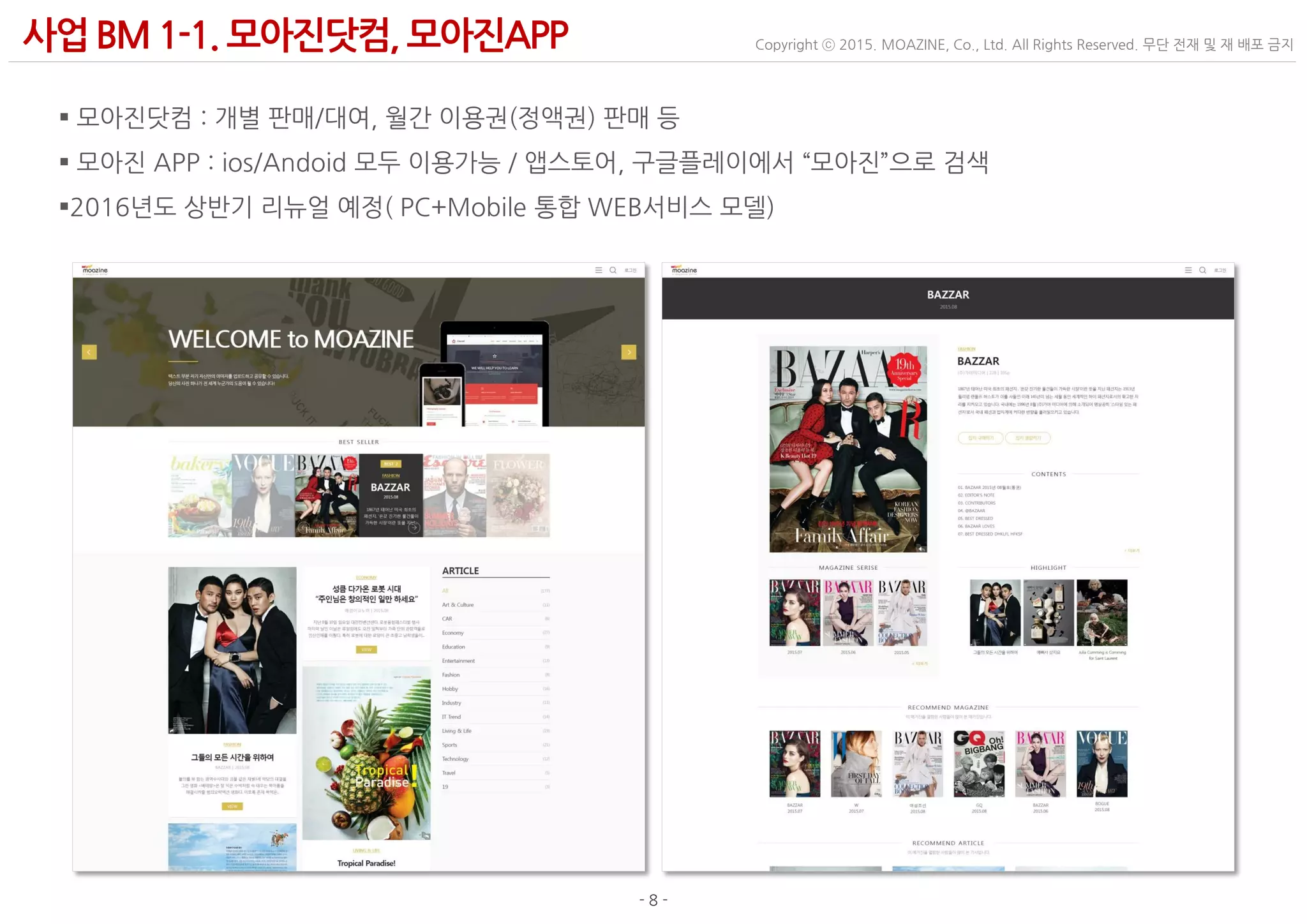1307x924 pixels.
Task: Click more link below contents list
Action: [1132, 551]
